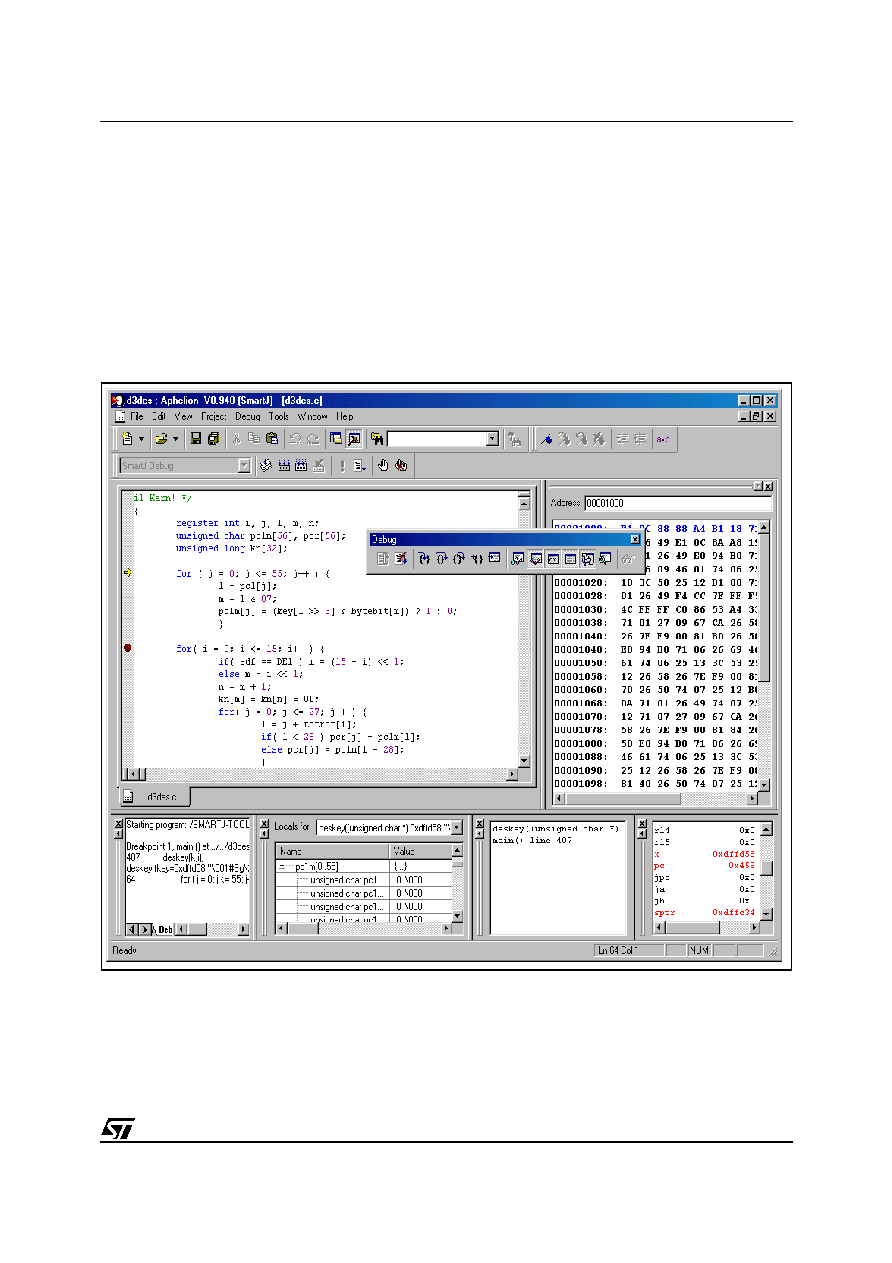Open the Debug menu
Image resolution: width=892 pixels, height=1263 pixels.
point(248,416)
